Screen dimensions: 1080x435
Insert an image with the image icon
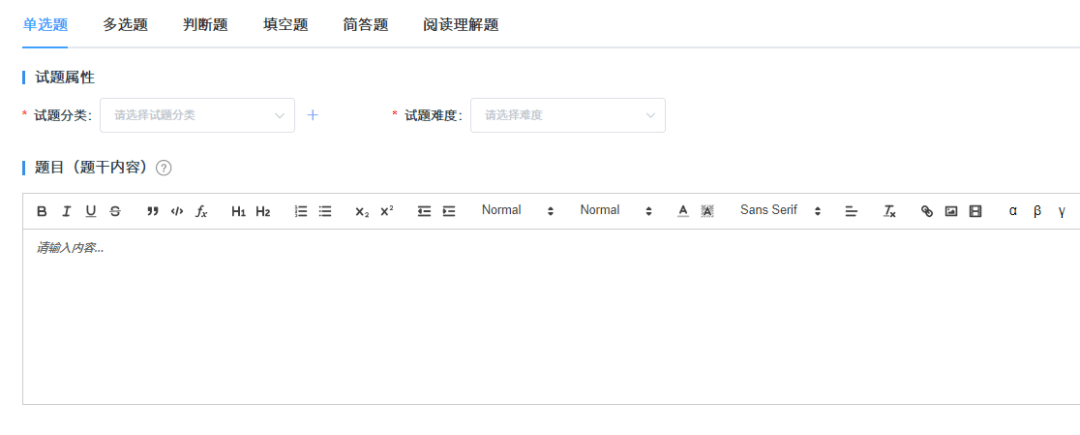pyautogui.click(x=951, y=211)
